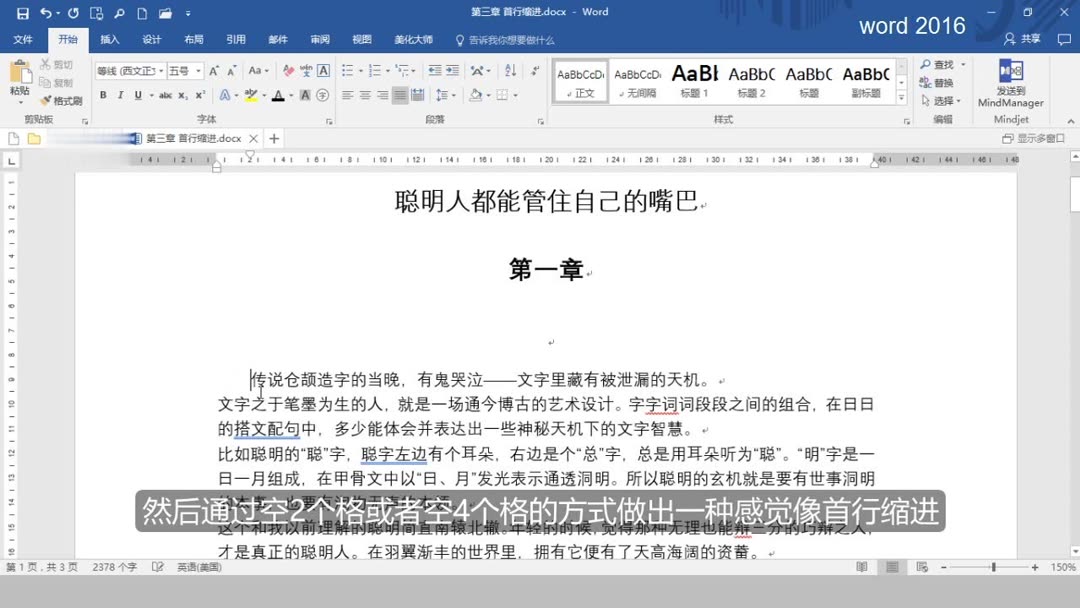The height and width of the screenshot is (608, 1080).
Task: Select the Center alignment icon
Action: pos(364,95)
